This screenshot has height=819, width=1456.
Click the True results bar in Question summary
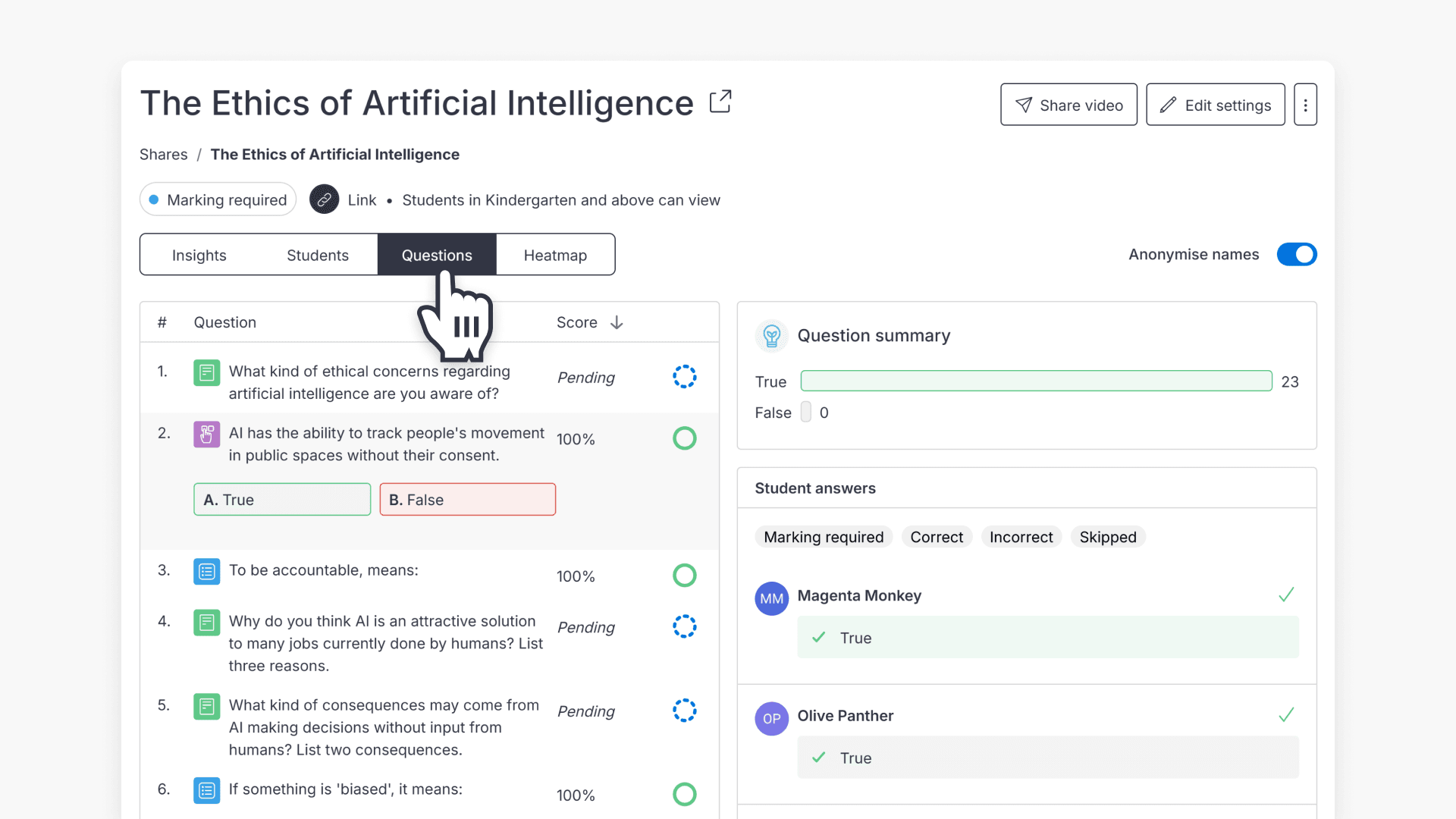click(1036, 381)
